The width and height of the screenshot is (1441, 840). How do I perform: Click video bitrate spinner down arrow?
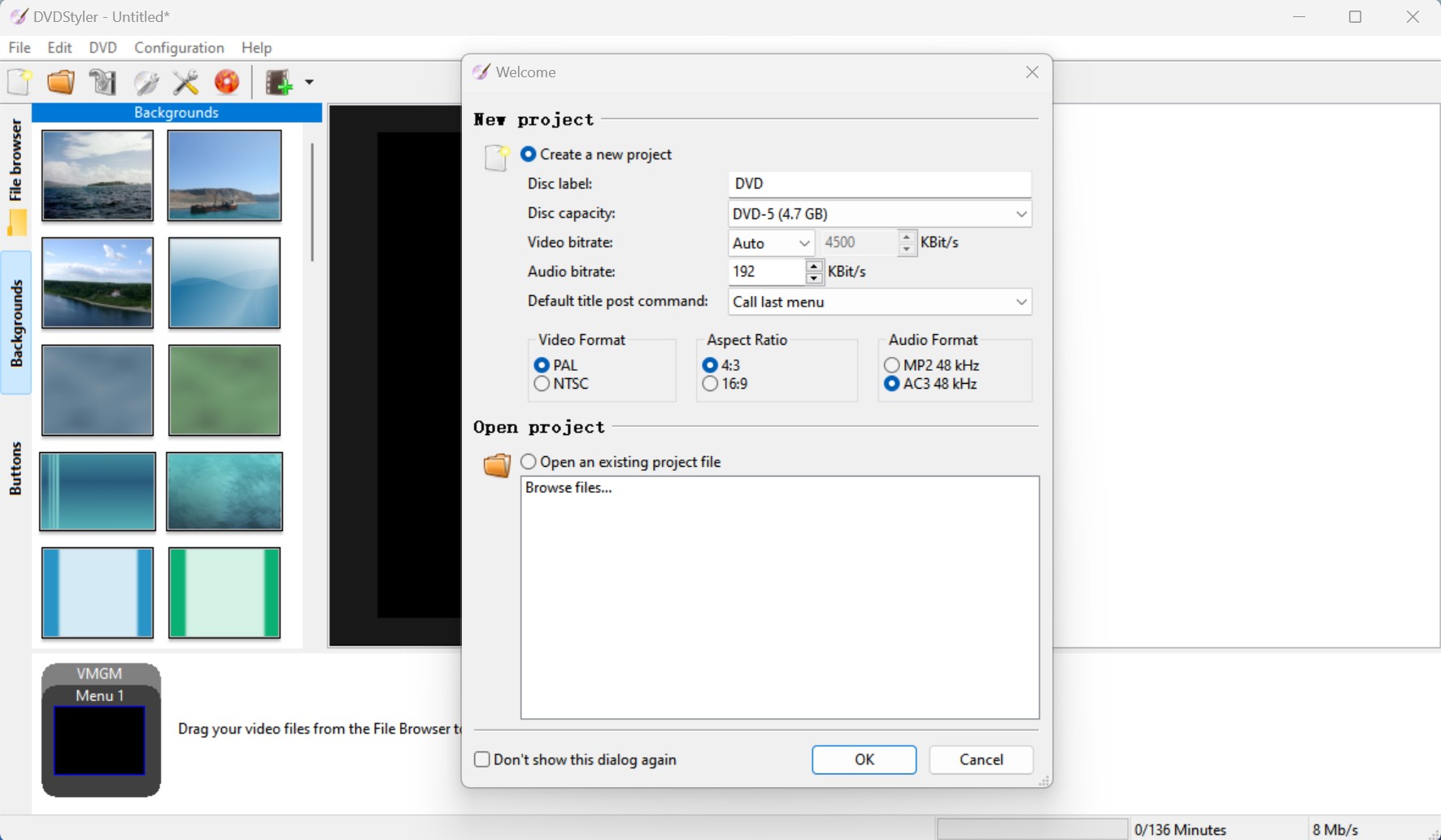coord(907,249)
